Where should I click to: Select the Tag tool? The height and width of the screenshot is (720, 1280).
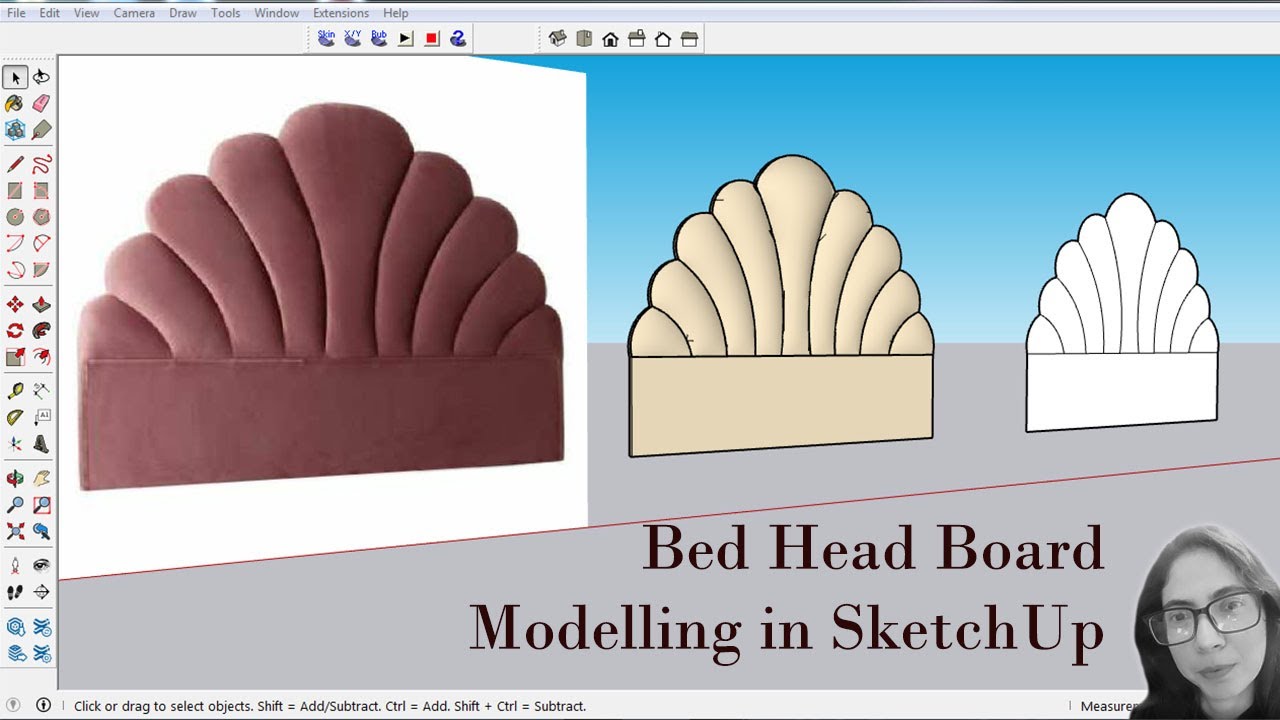click(41, 129)
